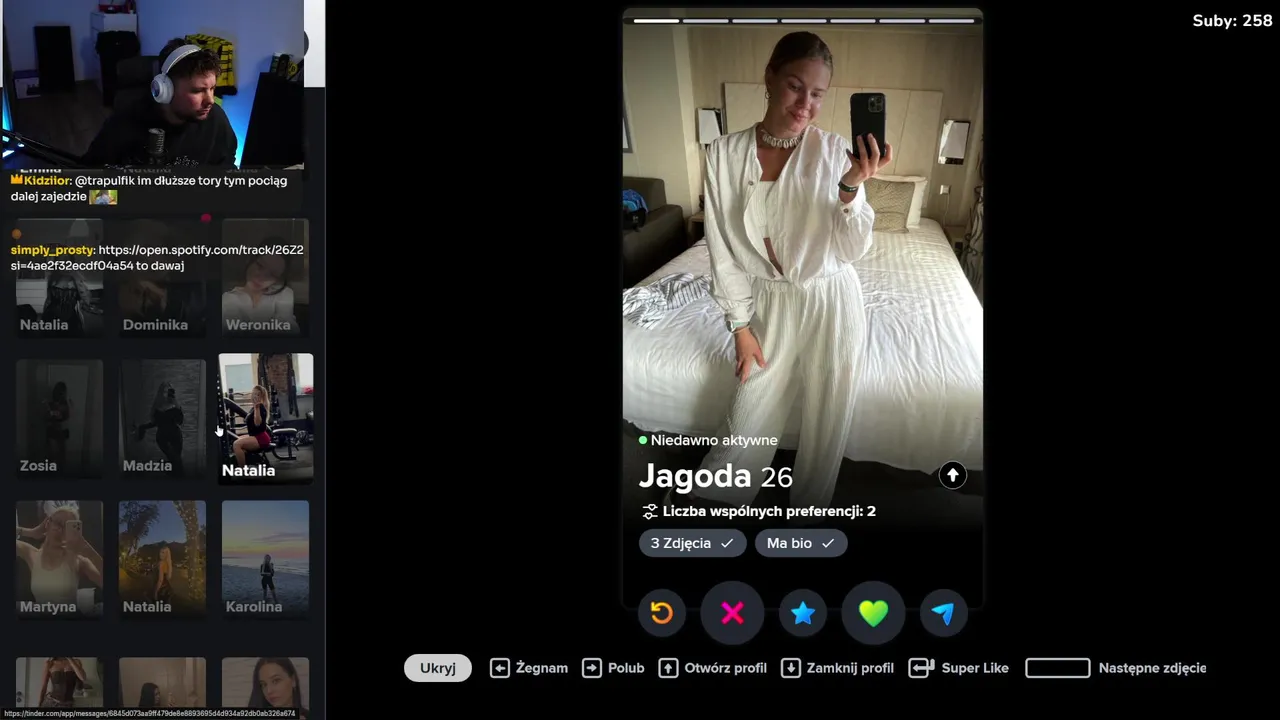Open Madzia match thumbnail

(162, 418)
